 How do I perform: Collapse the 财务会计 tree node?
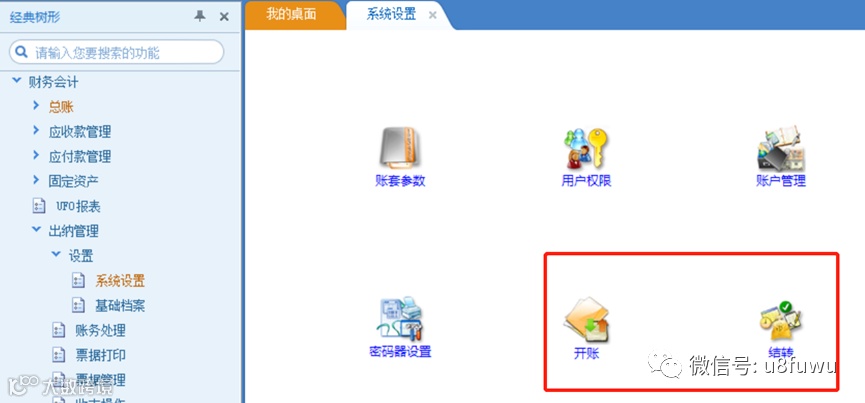coord(17,81)
